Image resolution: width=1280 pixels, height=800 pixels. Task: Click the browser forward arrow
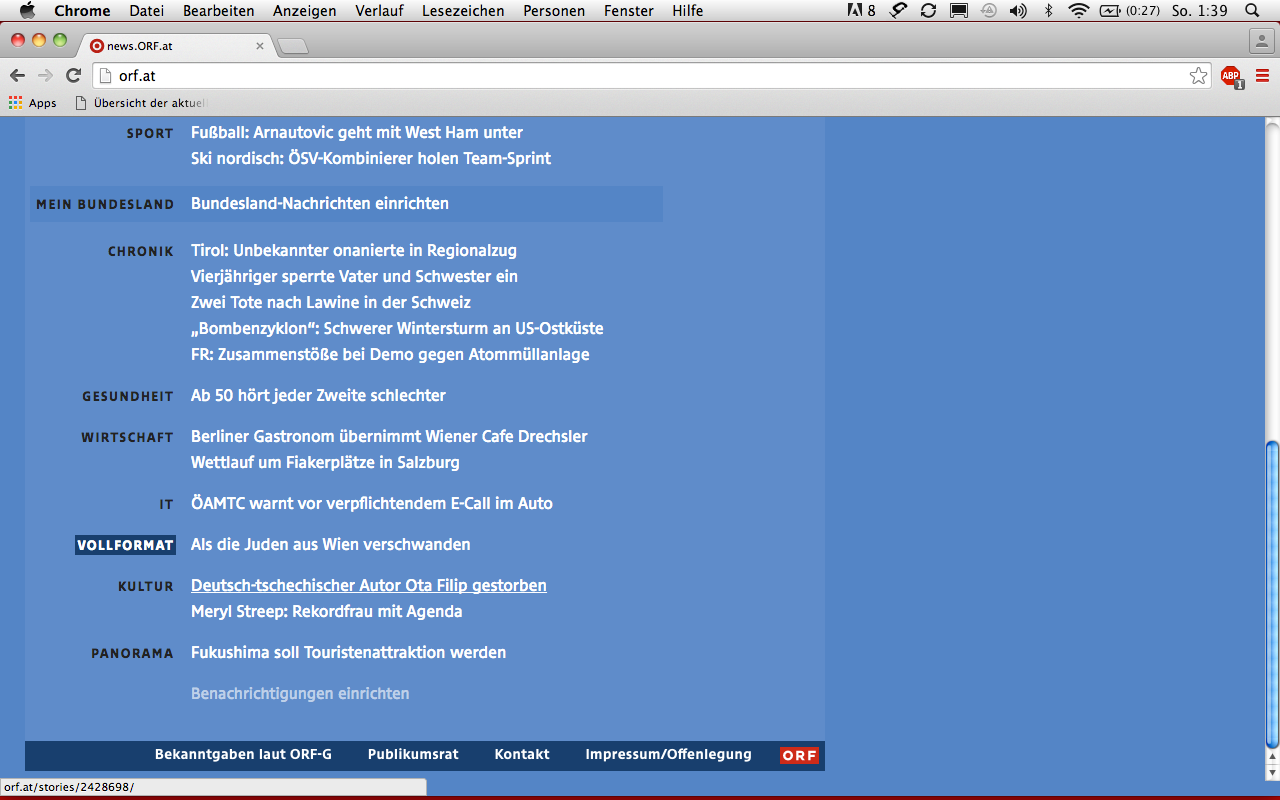[x=45, y=75]
